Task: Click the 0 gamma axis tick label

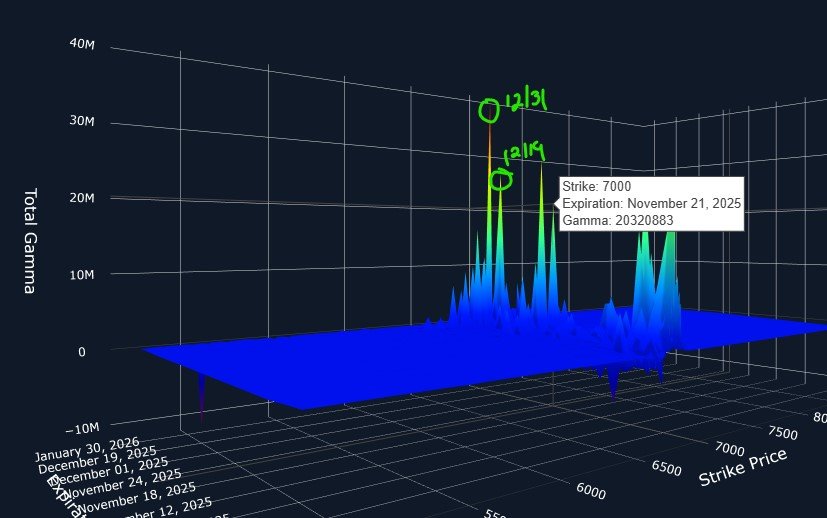Action: (x=82, y=352)
